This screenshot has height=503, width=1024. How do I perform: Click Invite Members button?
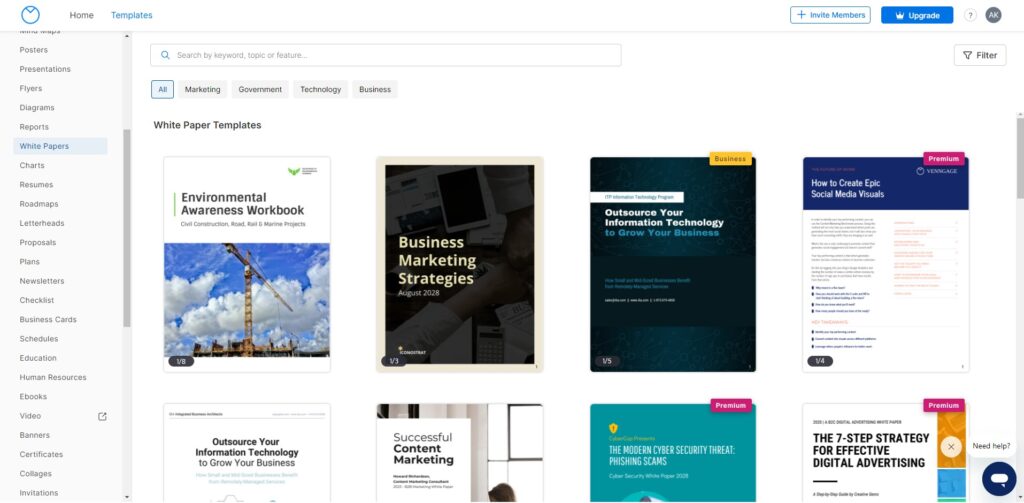coord(830,15)
